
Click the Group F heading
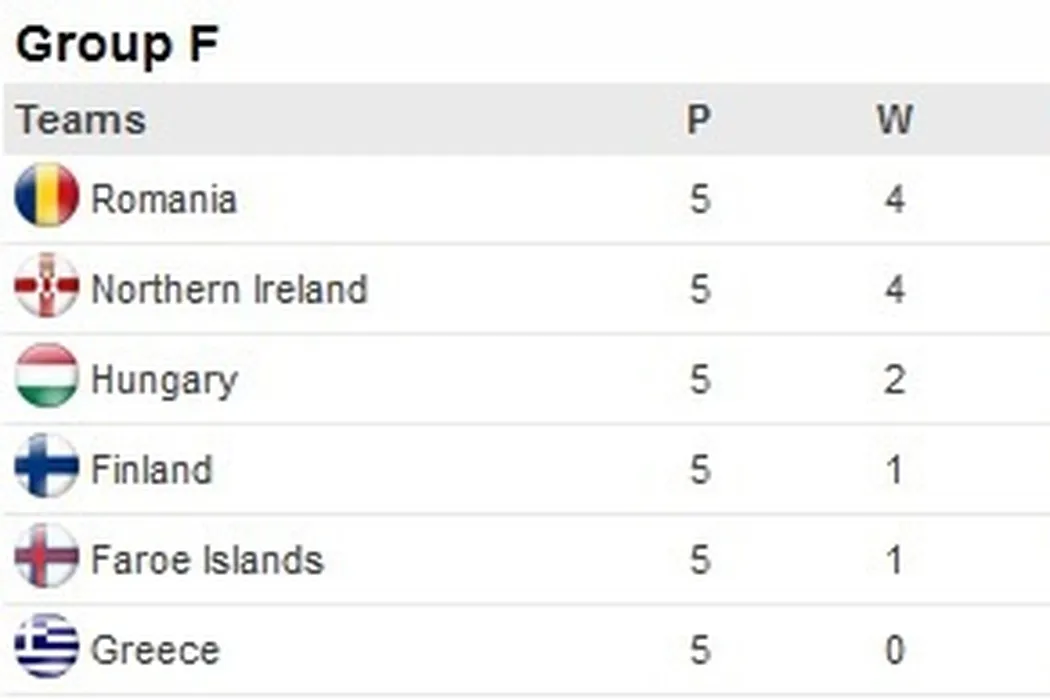pyautogui.click(x=117, y=45)
